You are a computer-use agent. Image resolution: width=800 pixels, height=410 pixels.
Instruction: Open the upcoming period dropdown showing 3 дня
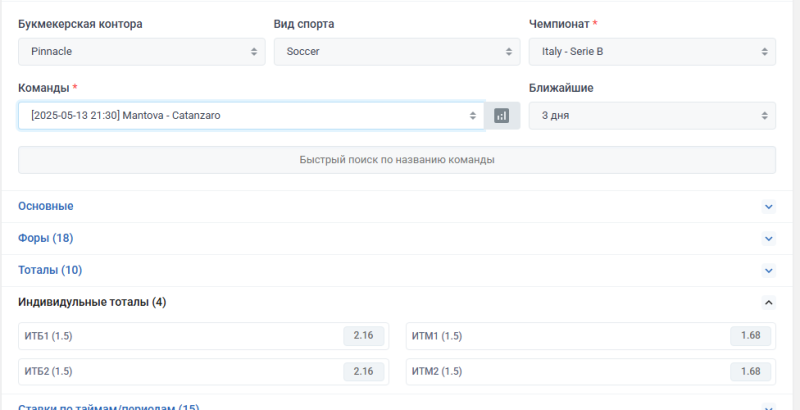pyautogui.click(x=651, y=116)
